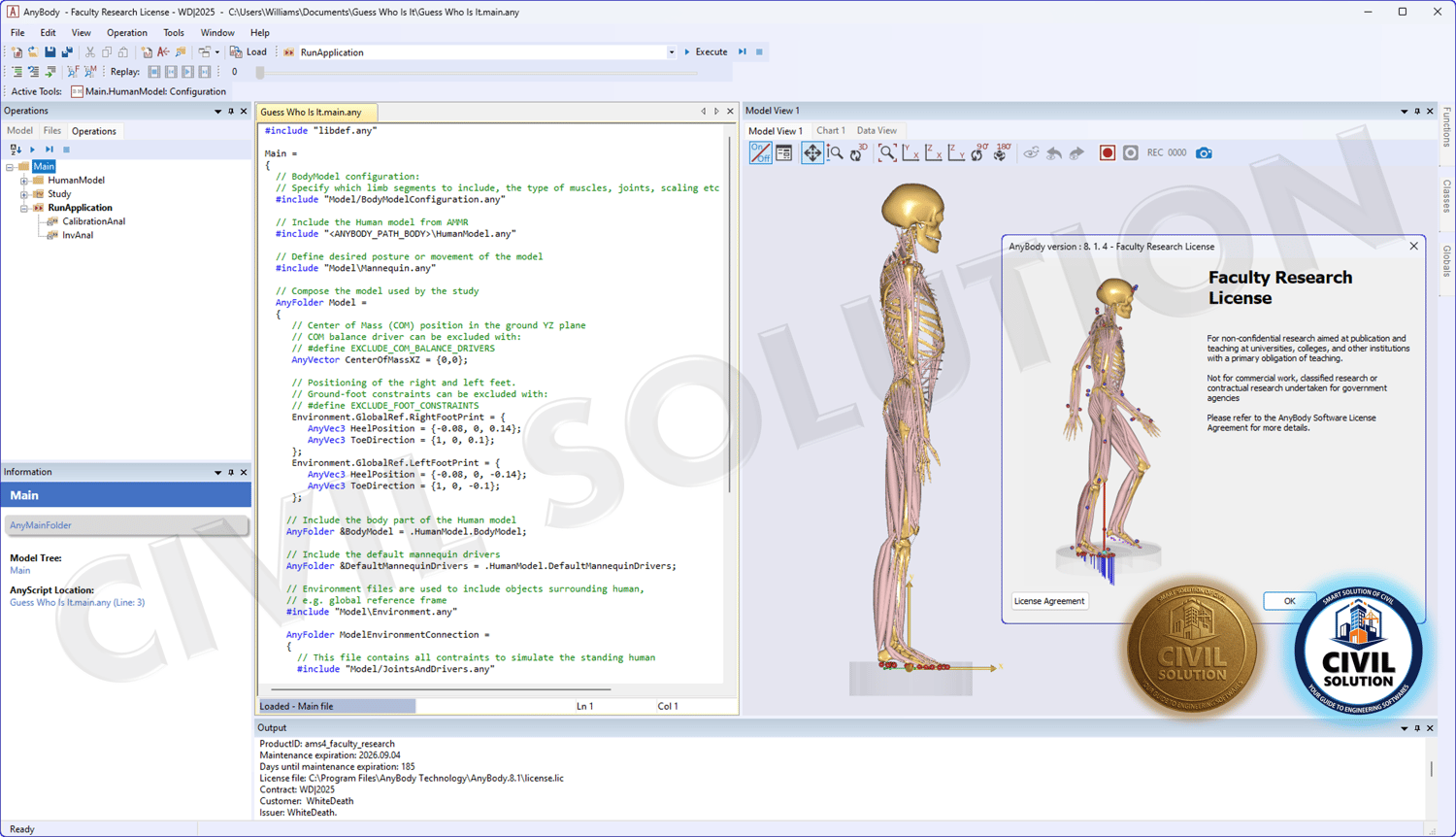Collapse the RunApplication tree node

point(24,208)
